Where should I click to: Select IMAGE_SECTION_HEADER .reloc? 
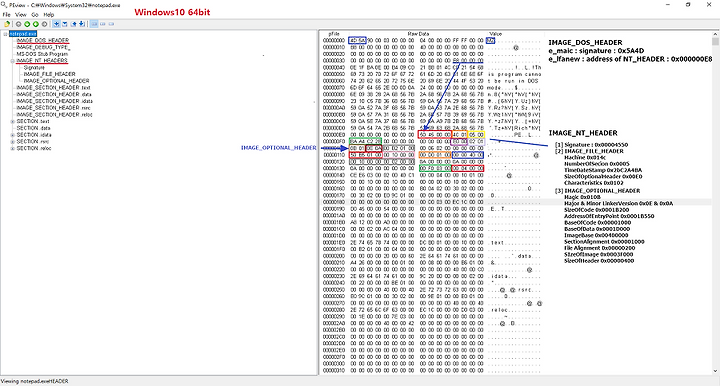click(55, 115)
